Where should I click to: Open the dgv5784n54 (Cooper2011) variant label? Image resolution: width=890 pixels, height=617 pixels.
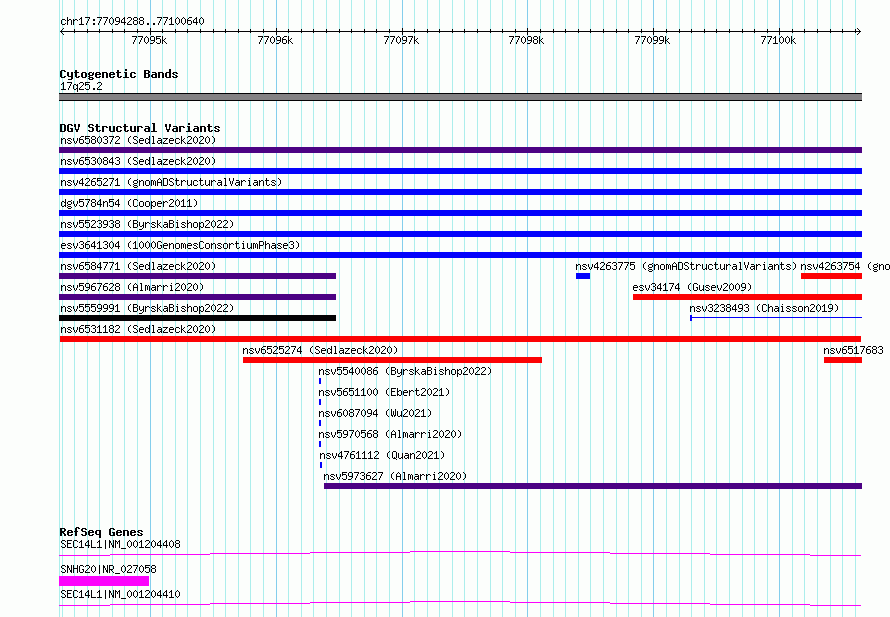click(x=129, y=203)
